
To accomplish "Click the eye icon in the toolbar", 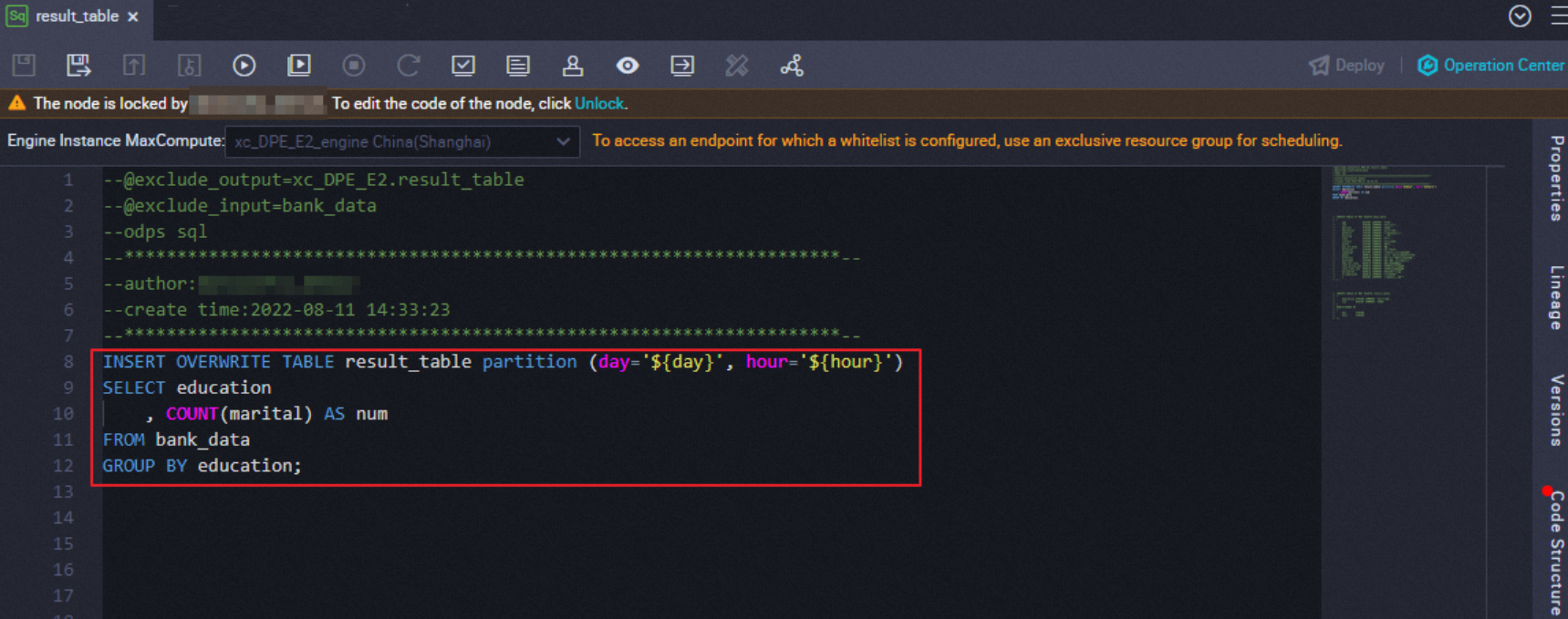I will (x=628, y=65).
